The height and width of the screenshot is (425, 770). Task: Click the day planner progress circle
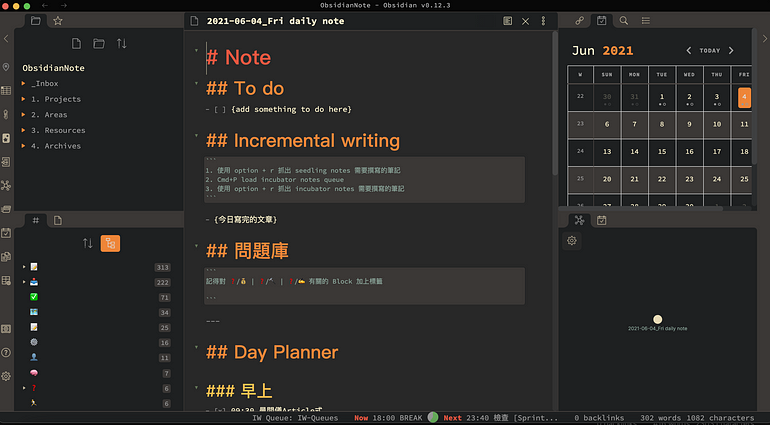click(x=433, y=418)
